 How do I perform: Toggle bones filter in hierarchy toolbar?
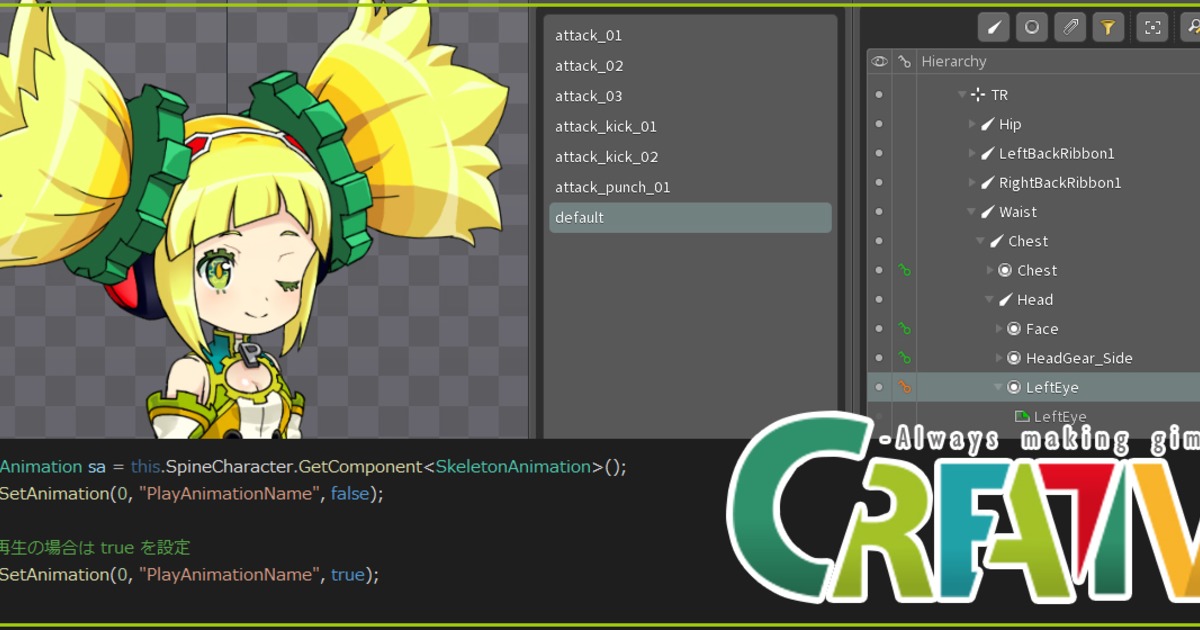pos(993,28)
